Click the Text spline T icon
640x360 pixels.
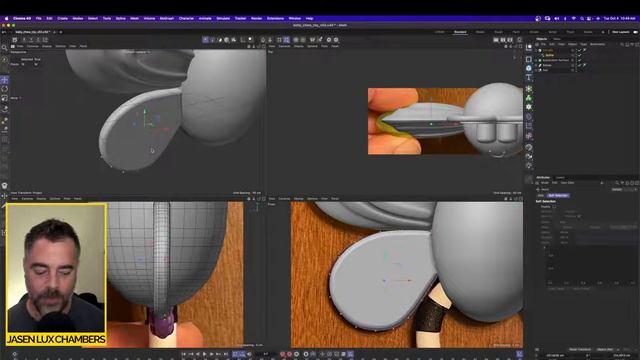click(x=529, y=78)
